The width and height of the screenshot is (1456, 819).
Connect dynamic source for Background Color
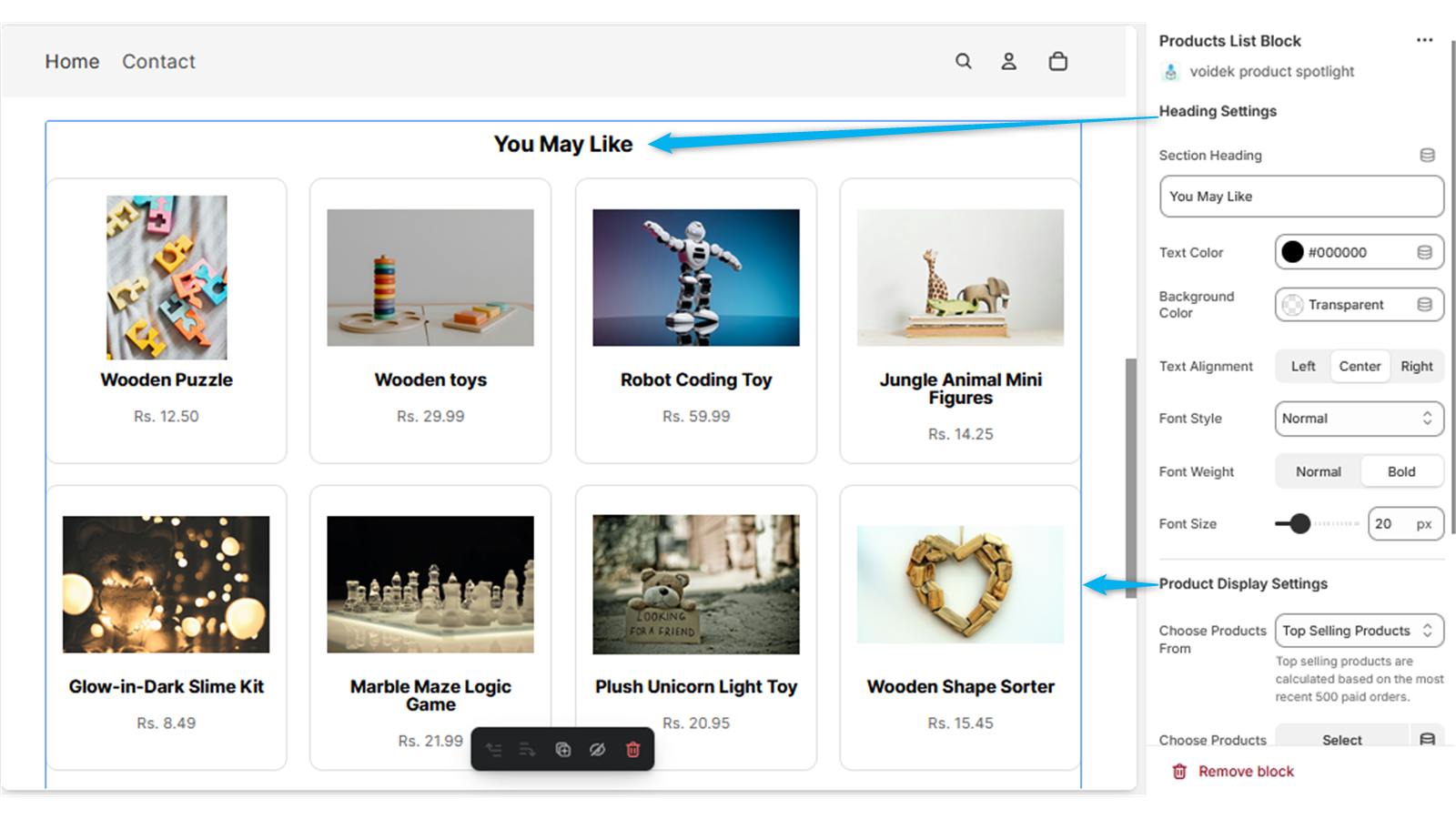(1424, 305)
